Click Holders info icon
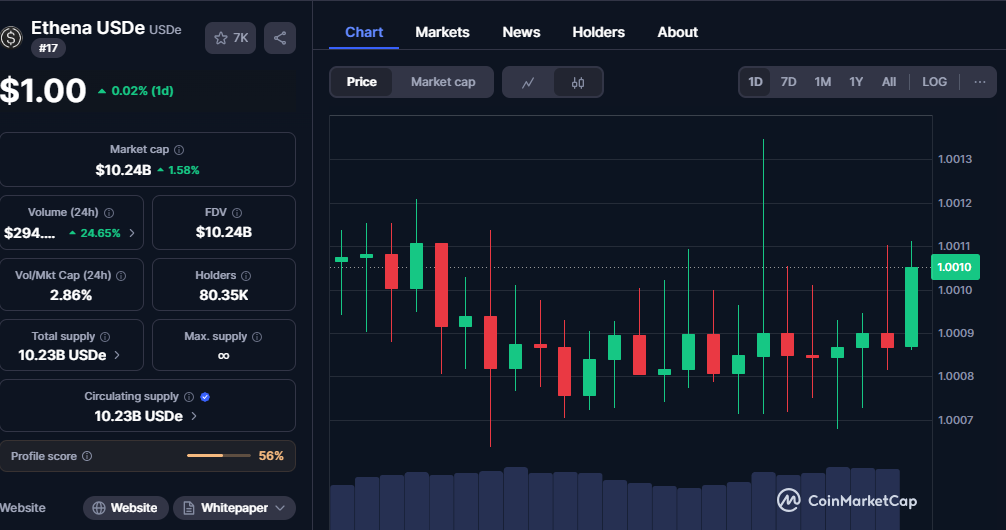The height and width of the screenshot is (530, 1006). coord(246,275)
